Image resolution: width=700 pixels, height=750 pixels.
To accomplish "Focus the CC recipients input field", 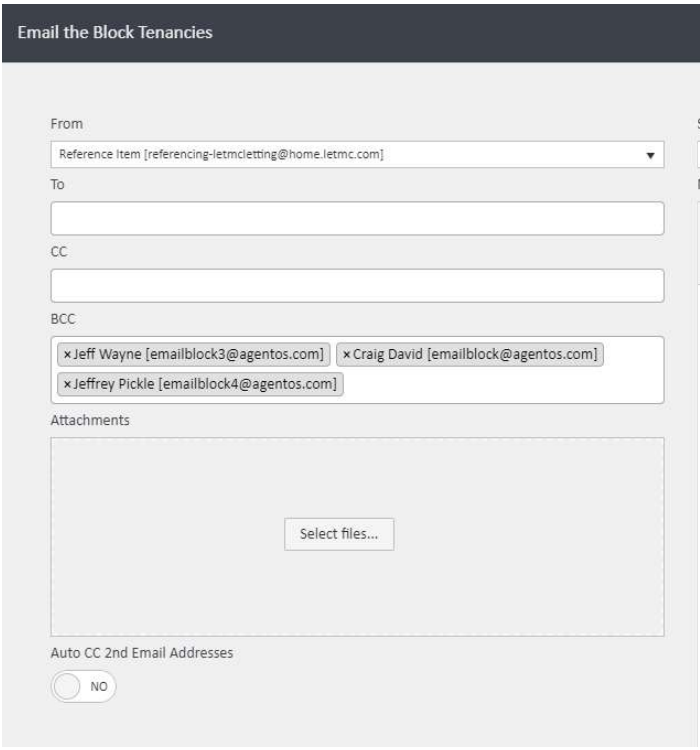I will tap(357, 286).
